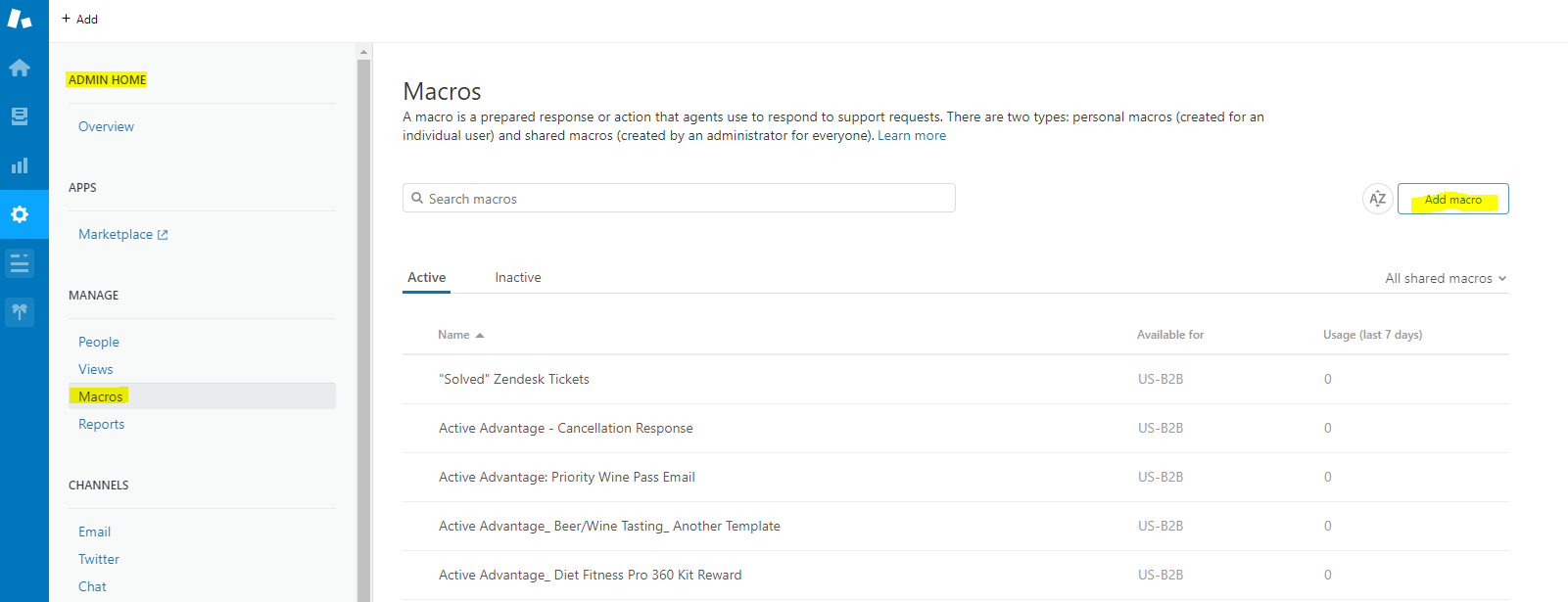Image resolution: width=1568 pixels, height=602 pixels.
Task: Open the Zendesk logo in sidebar
Action: 20,19
